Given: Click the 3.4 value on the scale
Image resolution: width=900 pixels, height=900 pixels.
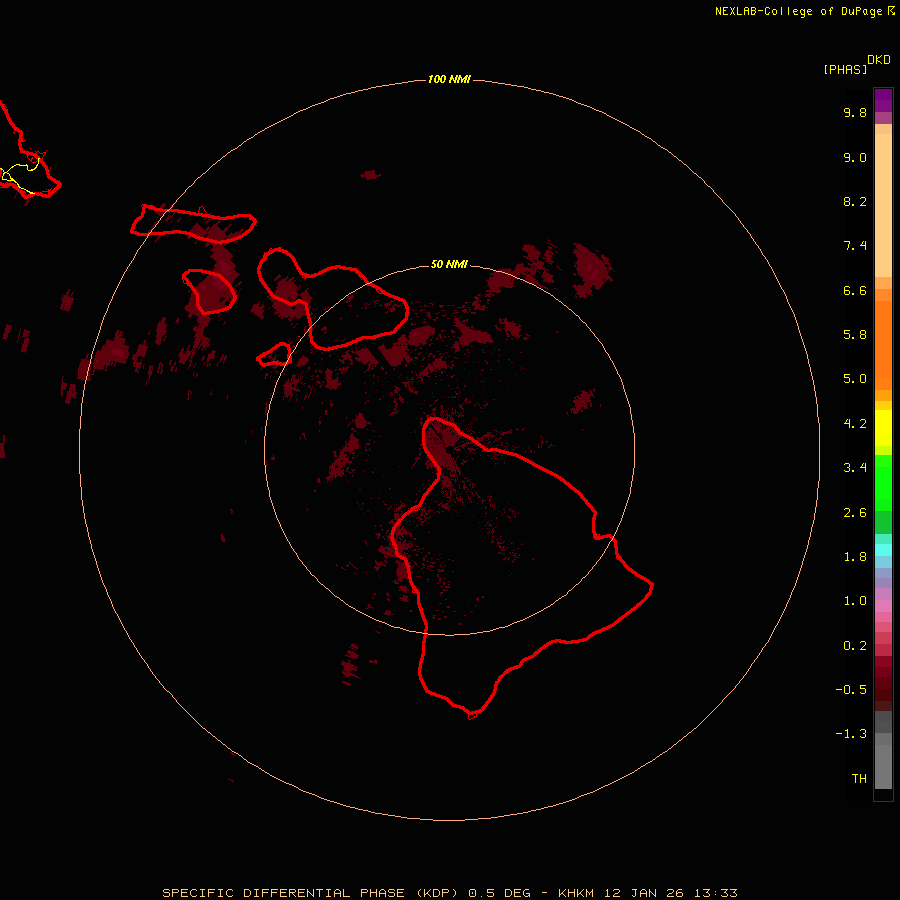Looking at the screenshot, I should [x=855, y=468].
